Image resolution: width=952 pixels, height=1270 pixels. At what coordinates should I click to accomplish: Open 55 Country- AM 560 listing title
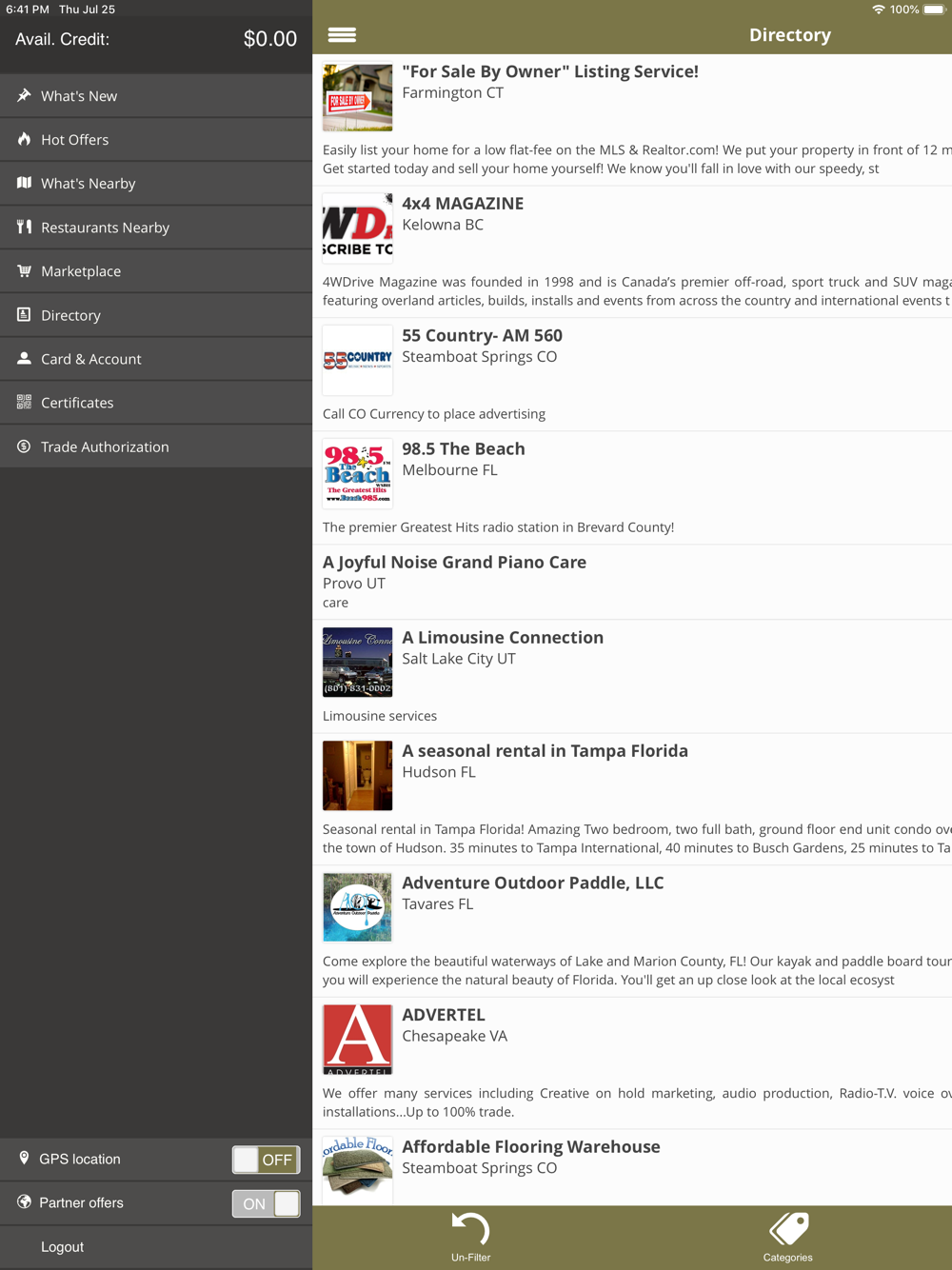coord(482,335)
